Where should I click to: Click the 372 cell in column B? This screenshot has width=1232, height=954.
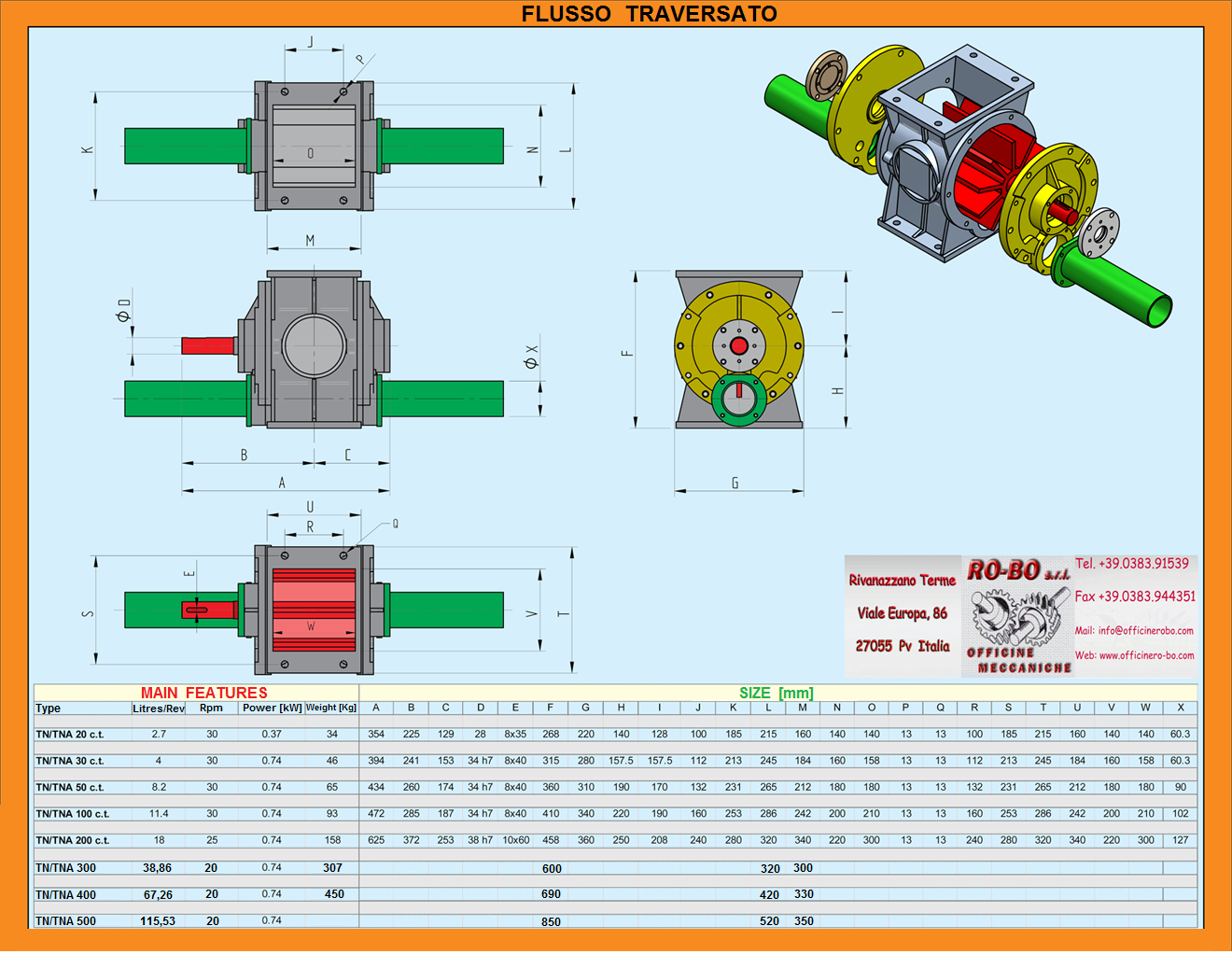coord(411,840)
